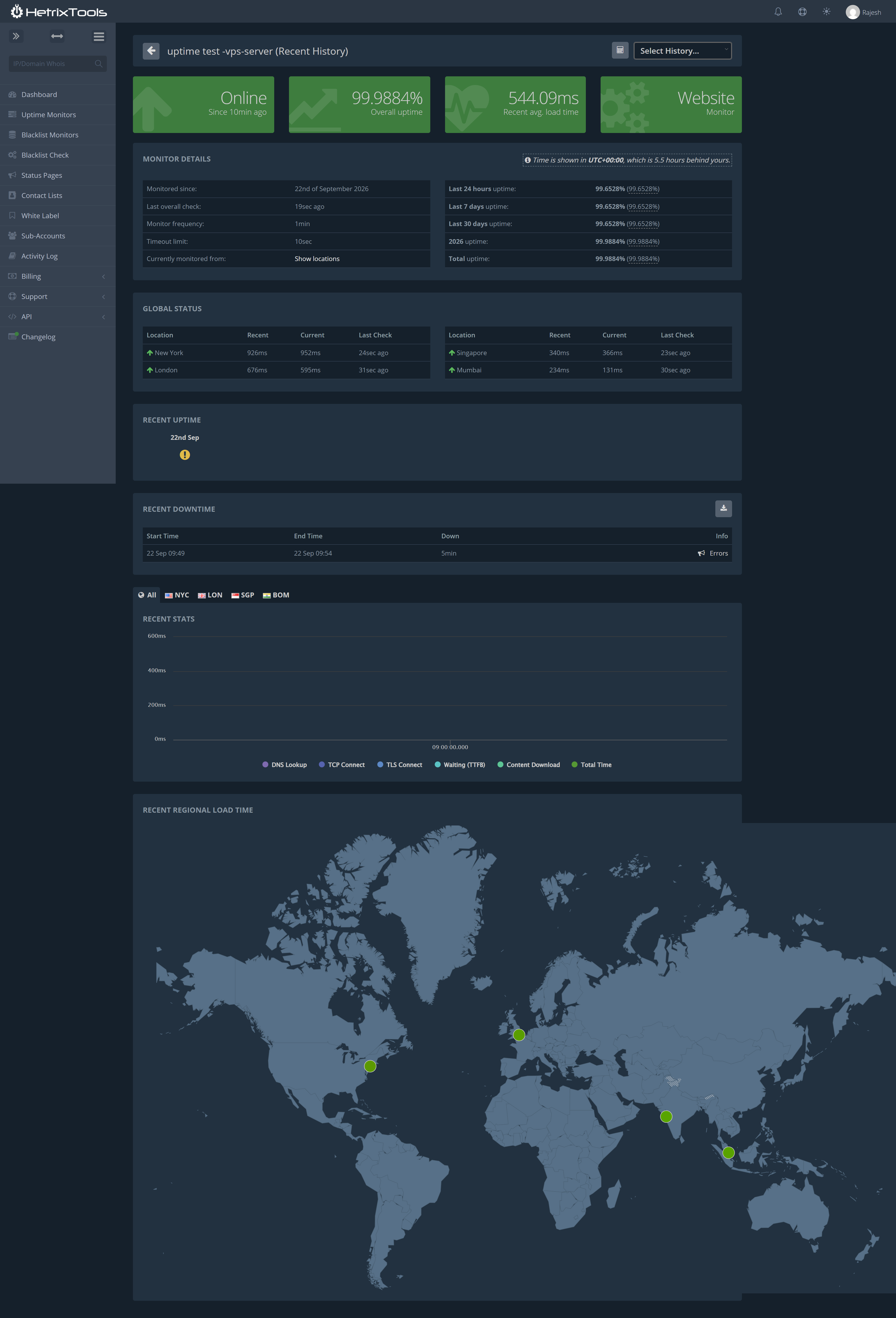Screen dimensions: 896x1318
Task: Open the Changelog sidebar link
Action: (x=58, y=337)
